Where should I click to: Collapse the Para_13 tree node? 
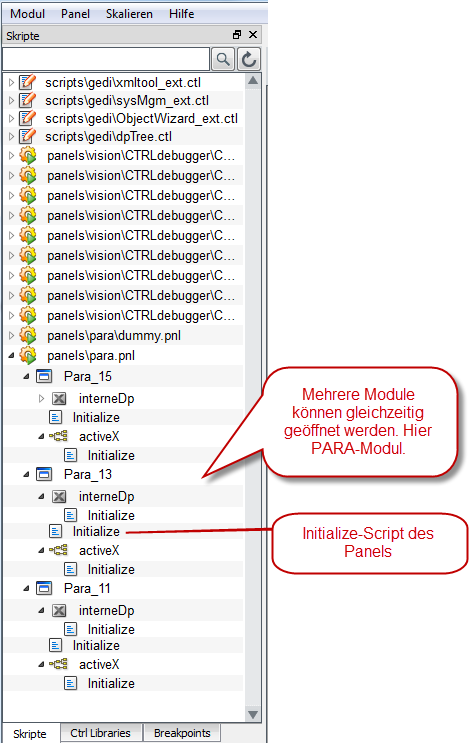26,474
